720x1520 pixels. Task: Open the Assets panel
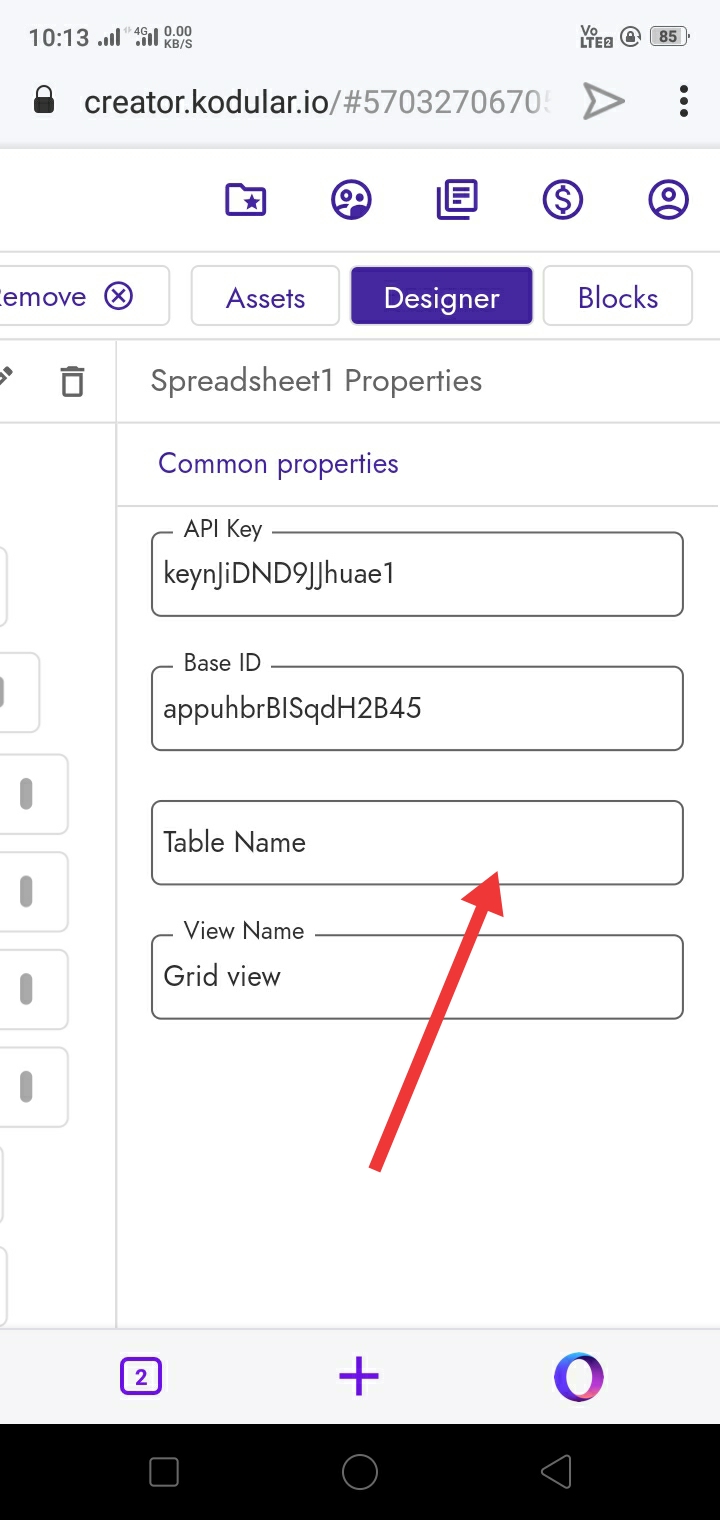pos(265,297)
